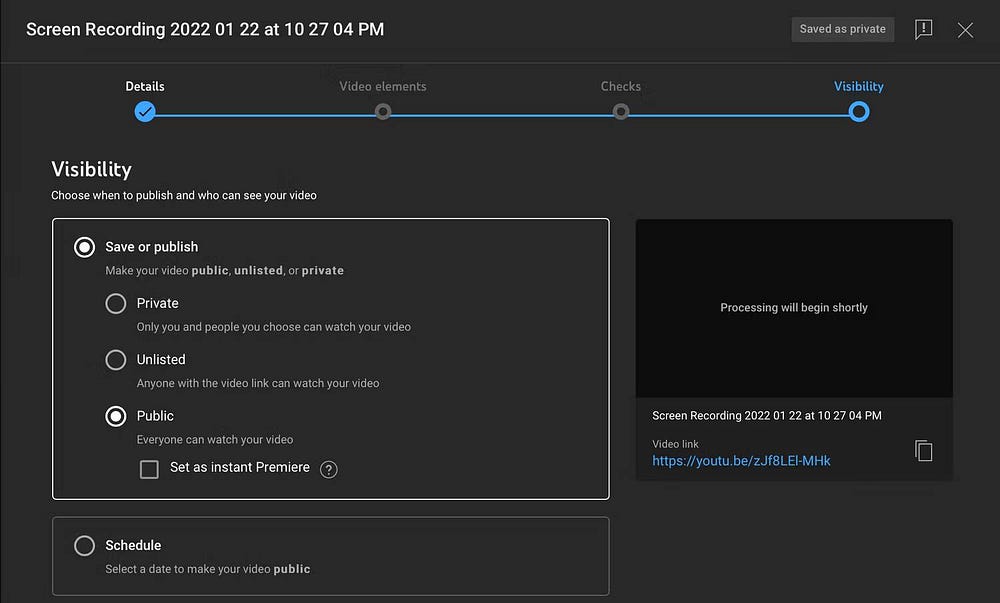Click the Saved as private badge
The height and width of the screenshot is (603, 1000).
click(842, 29)
